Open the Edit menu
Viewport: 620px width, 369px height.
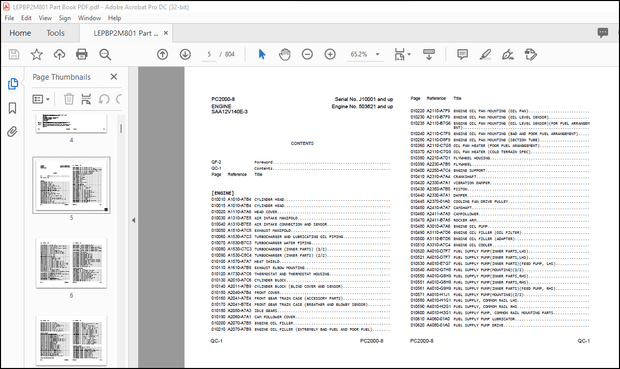coord(26,18)
